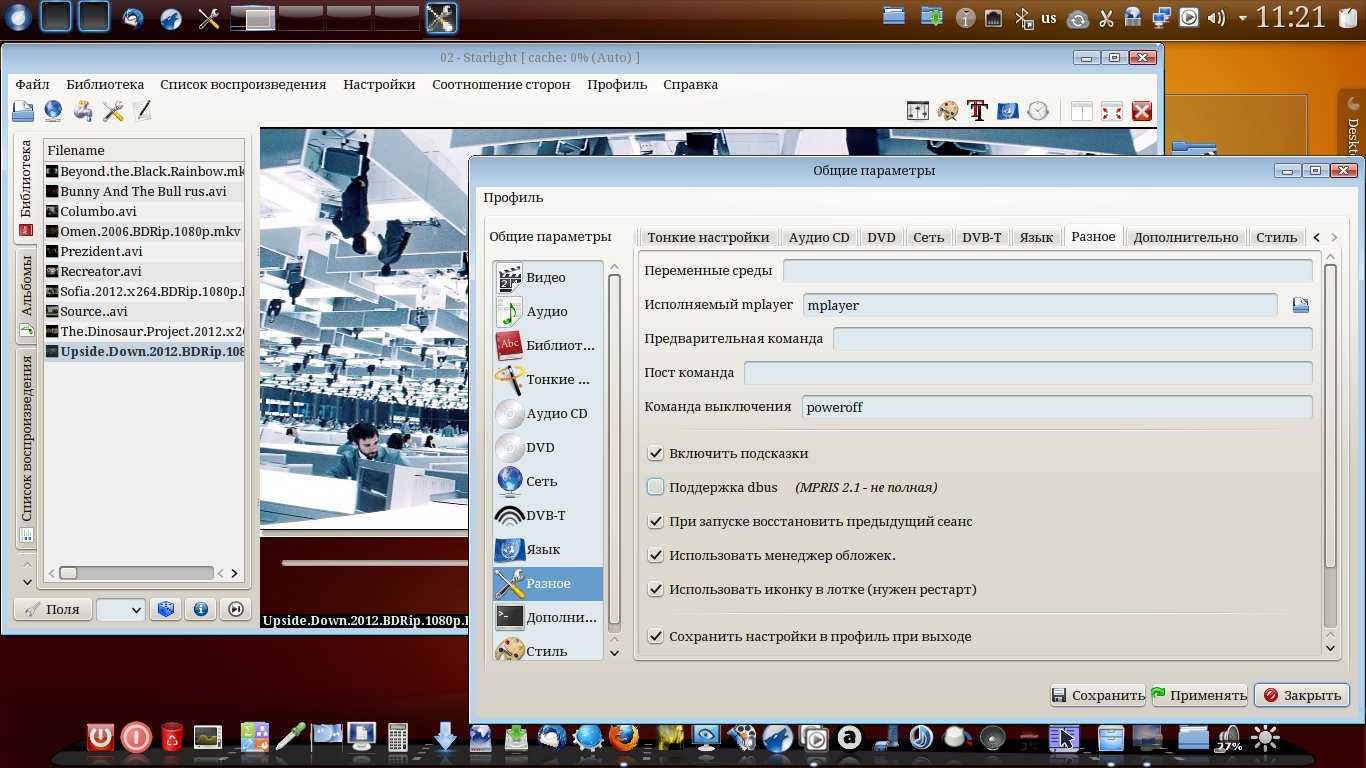
Task: Enable the 'Поддержка dbus' checkbox
Action: [x=656, y=487]
